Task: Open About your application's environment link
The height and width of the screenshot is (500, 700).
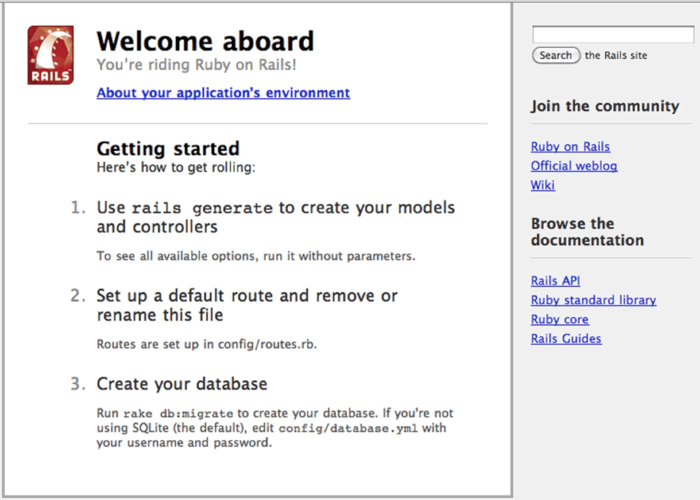Action: coord(223,93)
